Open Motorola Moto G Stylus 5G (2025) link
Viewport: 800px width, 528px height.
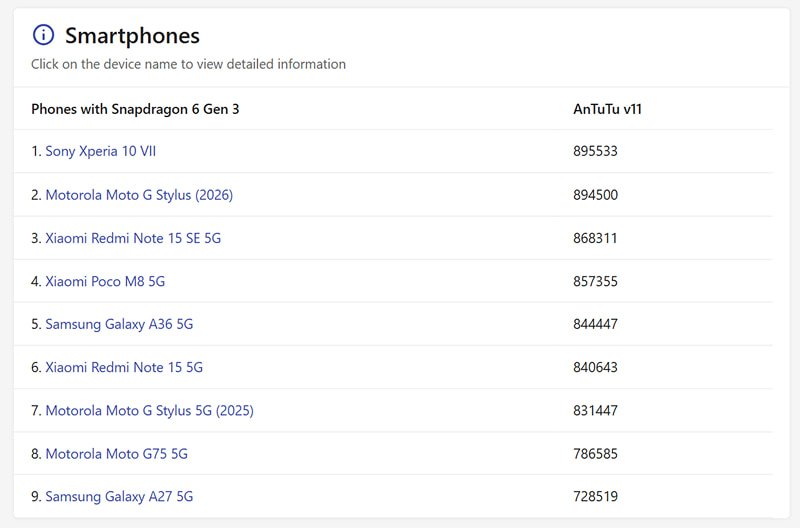(x=149, y=411)
